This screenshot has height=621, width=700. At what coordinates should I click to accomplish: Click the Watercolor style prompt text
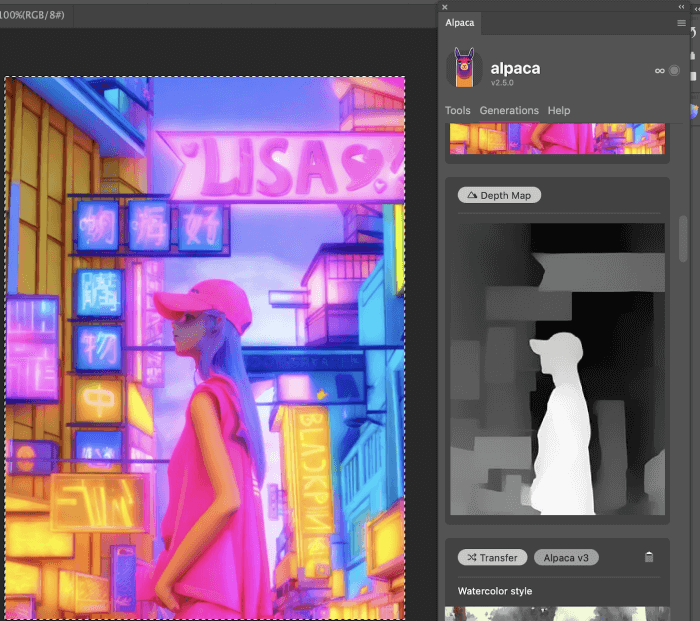[x=495, y=591]
